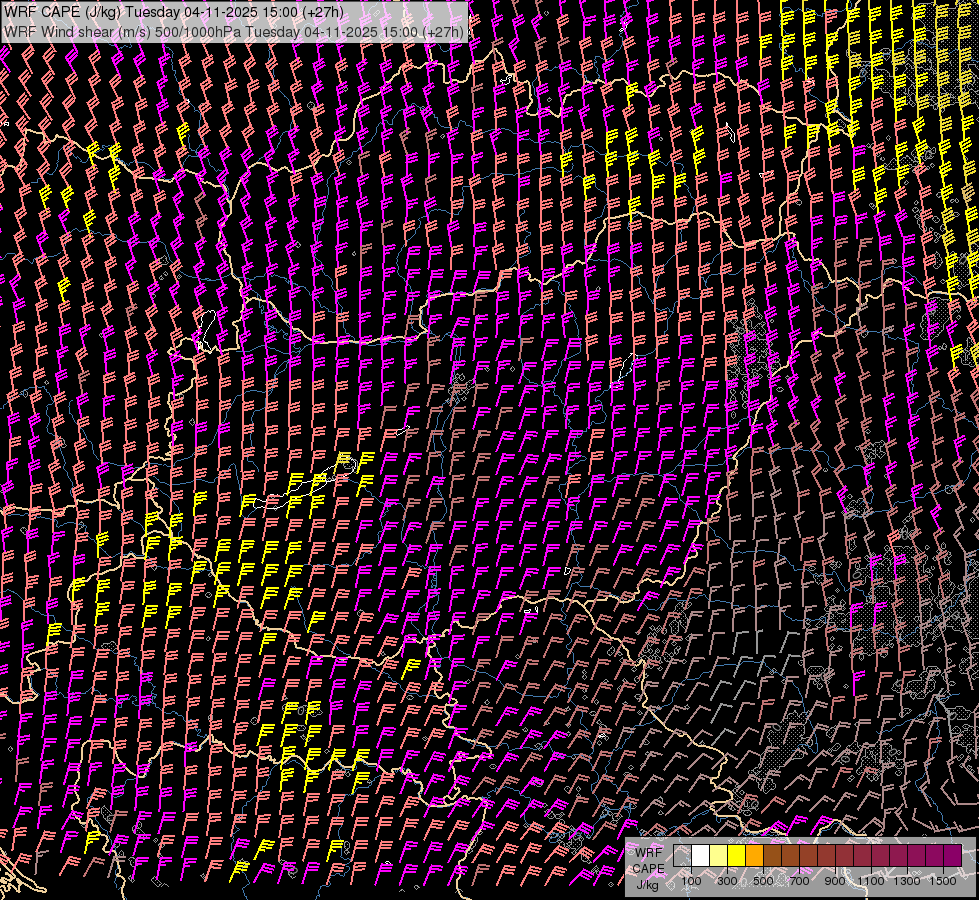Image resolution: width=979 pixels, height=900 pixels.
Task: Select the CAPE word in the legend box
Action: (x=648, y=868)
